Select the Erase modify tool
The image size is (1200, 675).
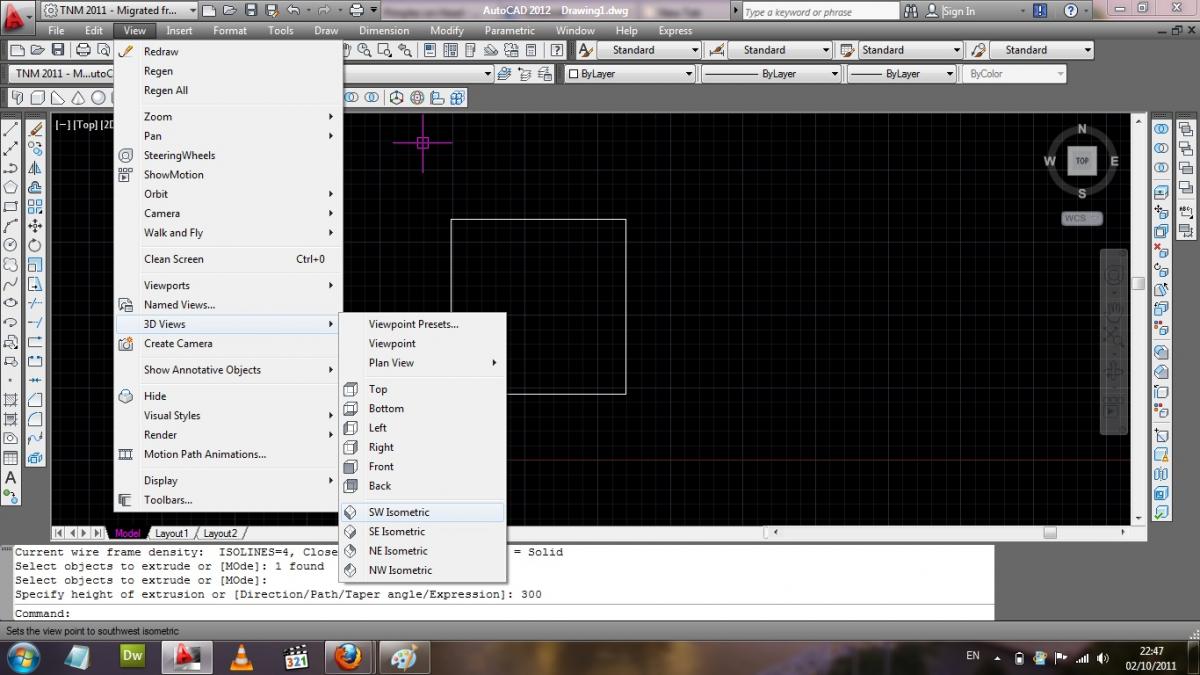click(35, 129)
